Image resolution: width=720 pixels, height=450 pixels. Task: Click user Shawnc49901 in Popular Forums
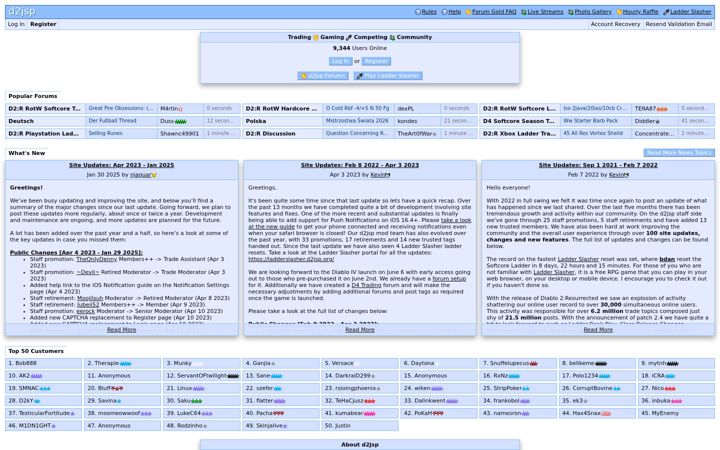click(180, 134)
